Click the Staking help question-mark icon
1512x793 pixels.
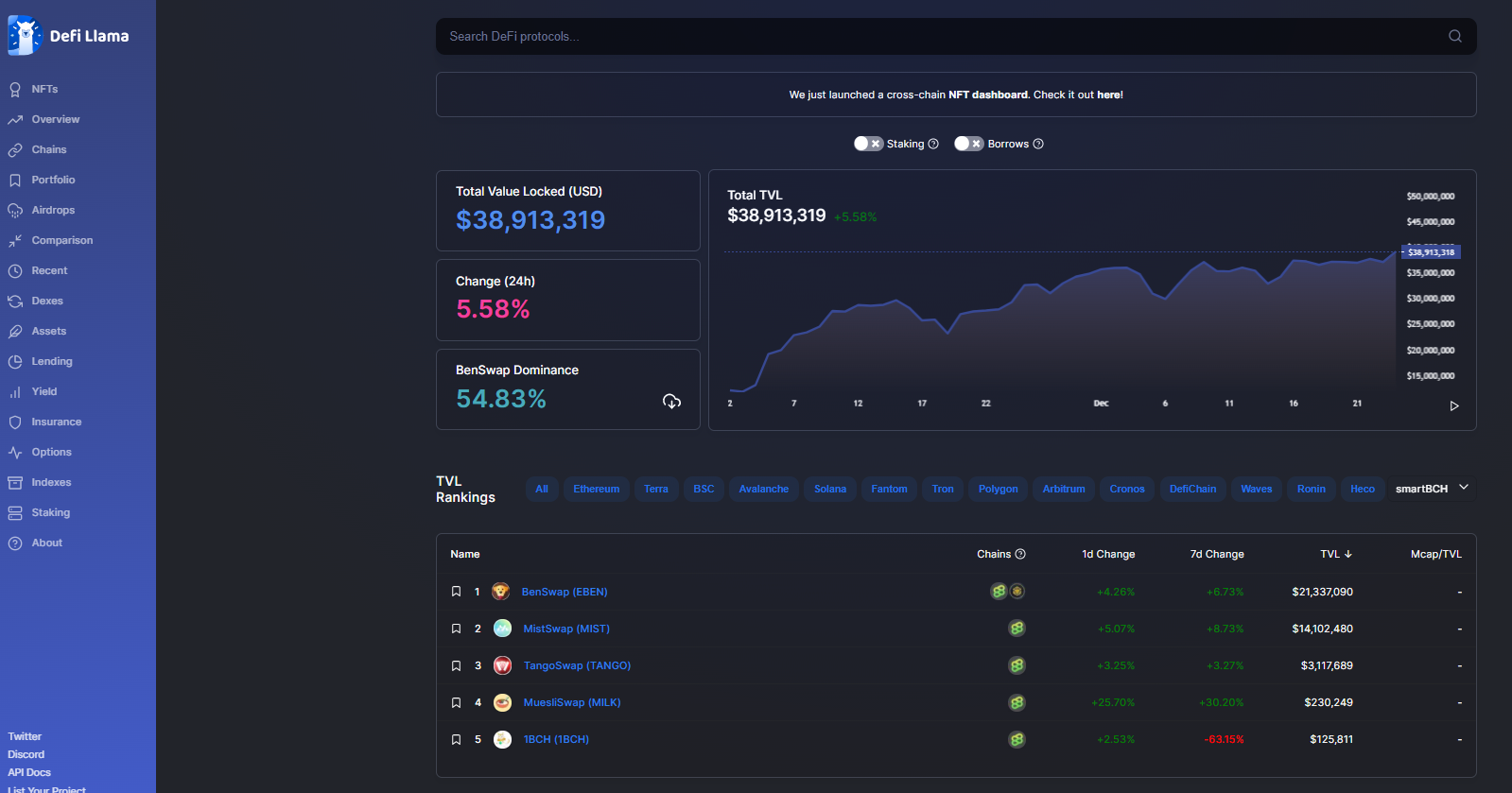933,144
